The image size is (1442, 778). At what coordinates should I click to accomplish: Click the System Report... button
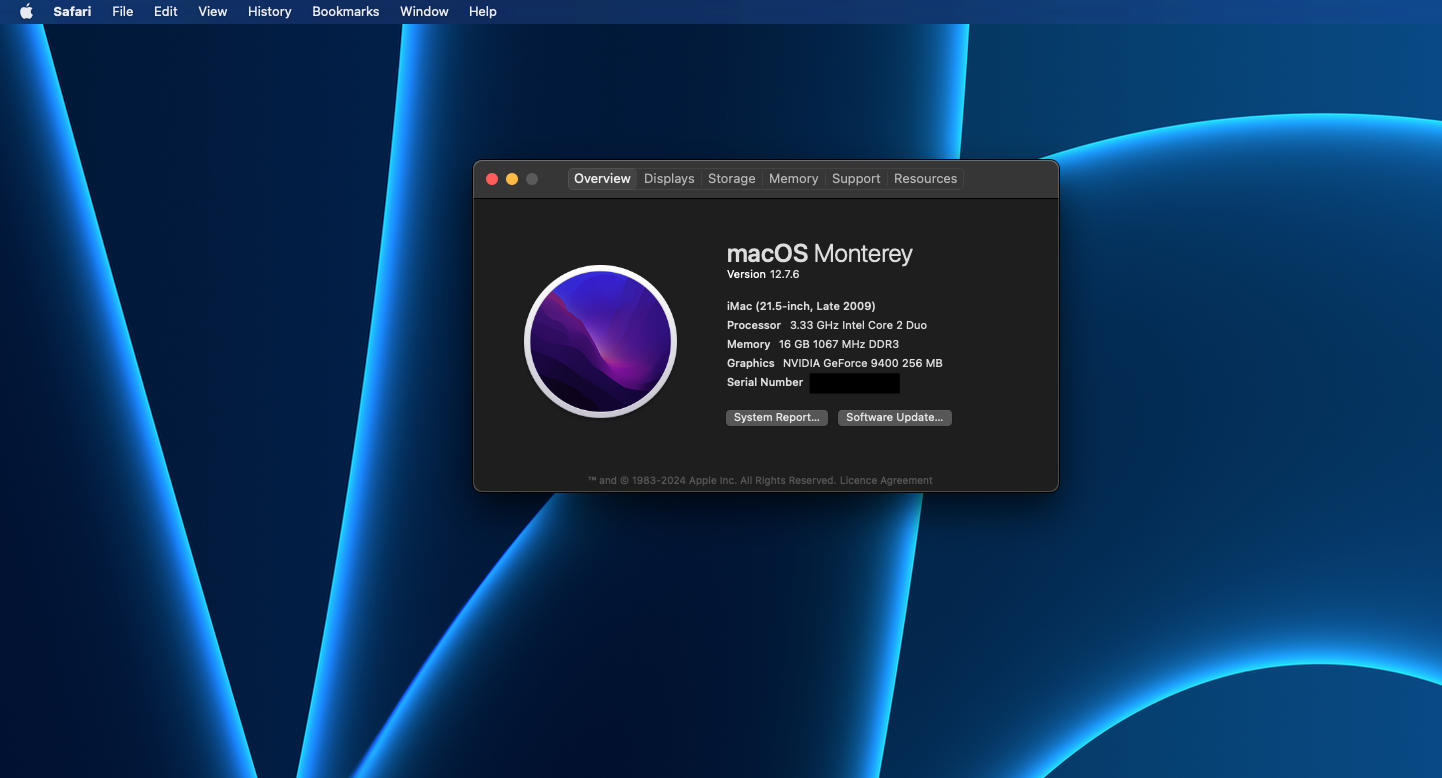click(777, 418)
